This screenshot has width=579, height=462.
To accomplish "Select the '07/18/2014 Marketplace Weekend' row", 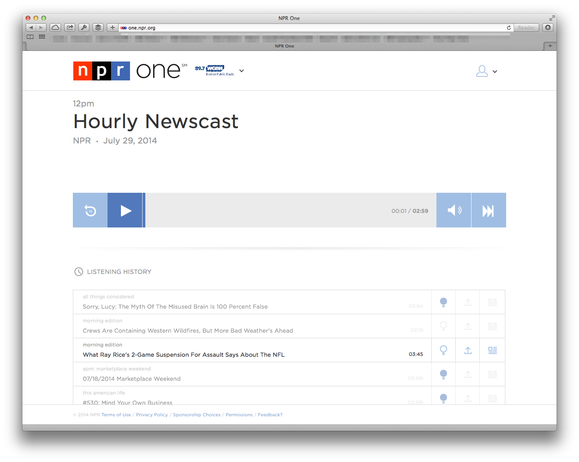I will coord(252,374).
